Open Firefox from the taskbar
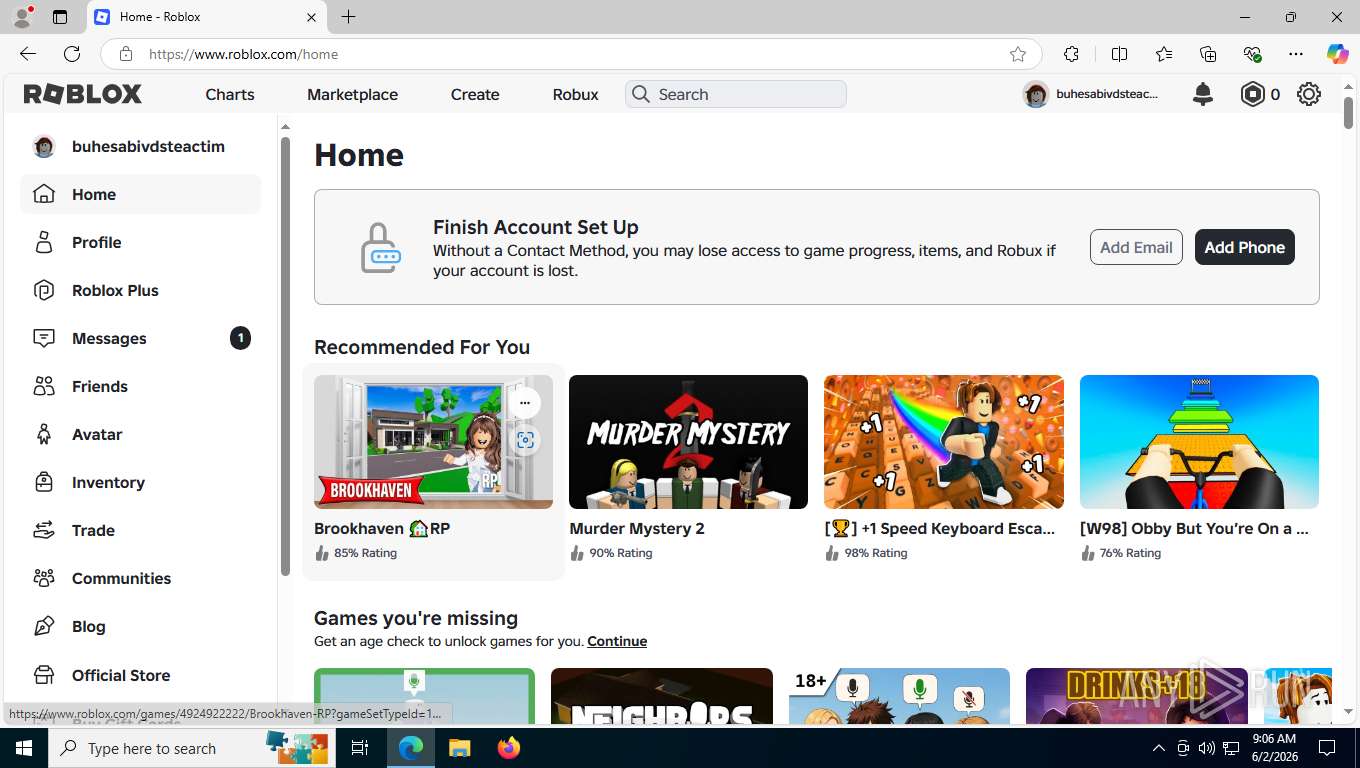The image size is (1360, 768). tap(509, 748)
